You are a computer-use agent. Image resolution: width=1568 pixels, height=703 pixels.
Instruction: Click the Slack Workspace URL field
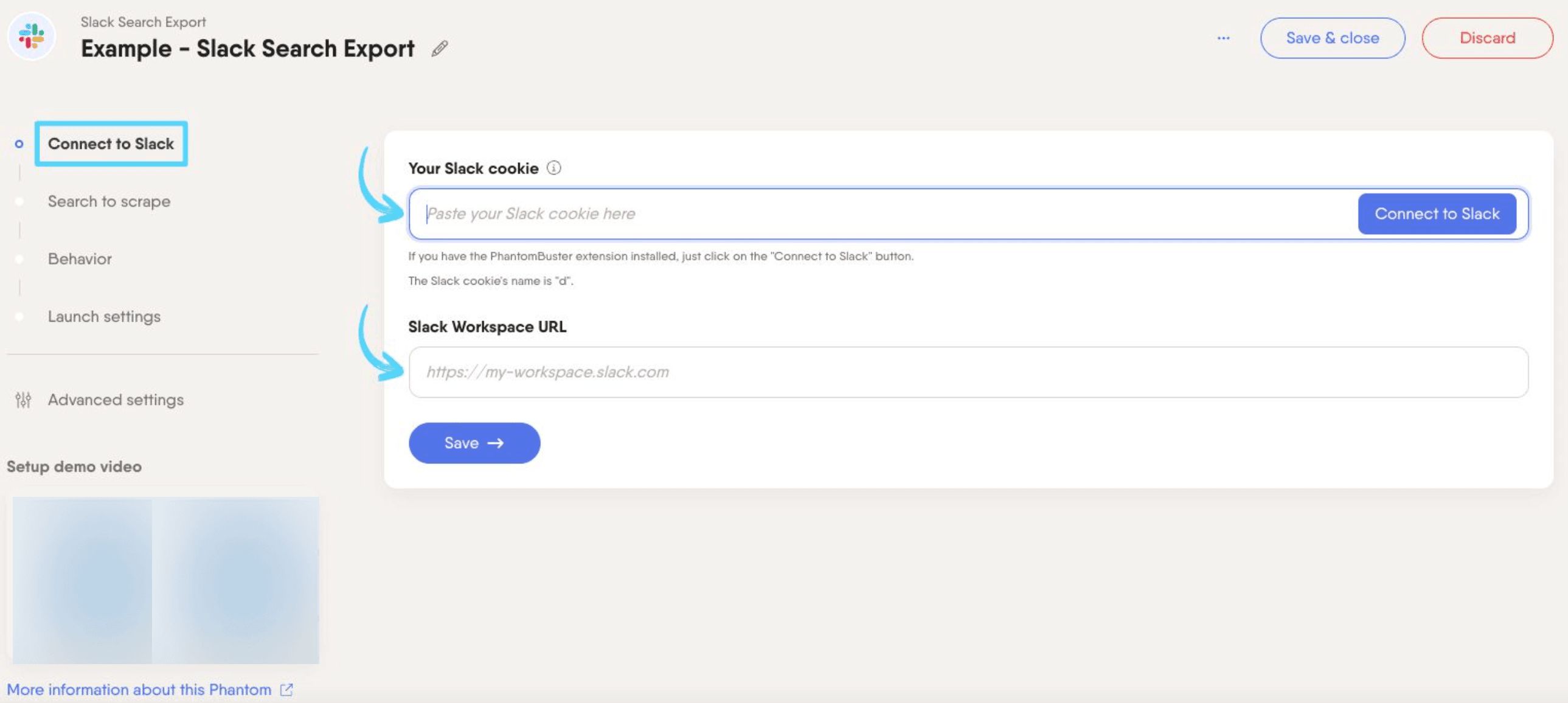(x=968, y=372)
